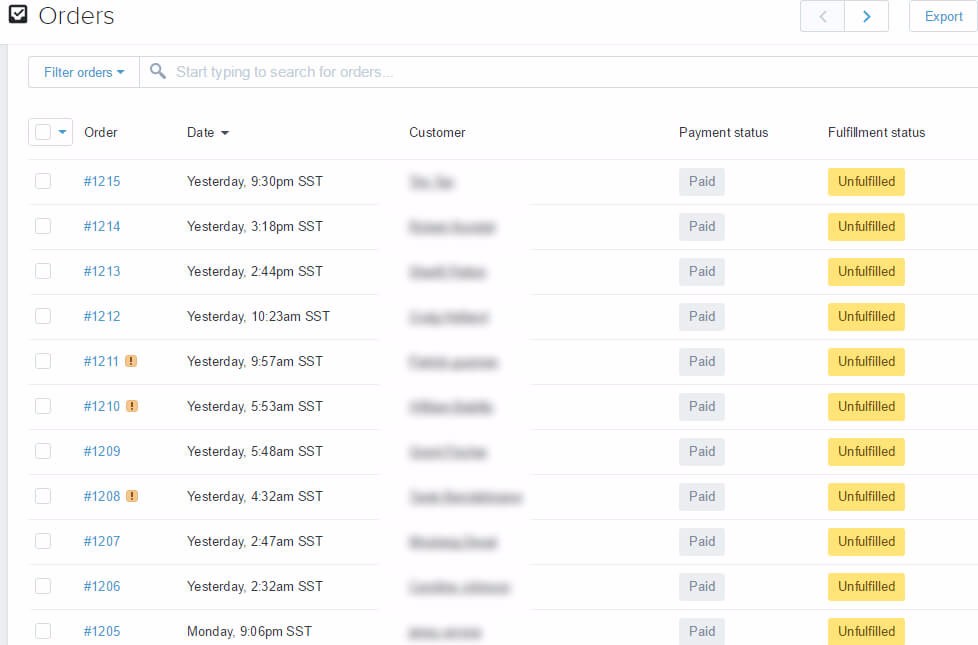Go to next page with right arrow

click(866, 16)
